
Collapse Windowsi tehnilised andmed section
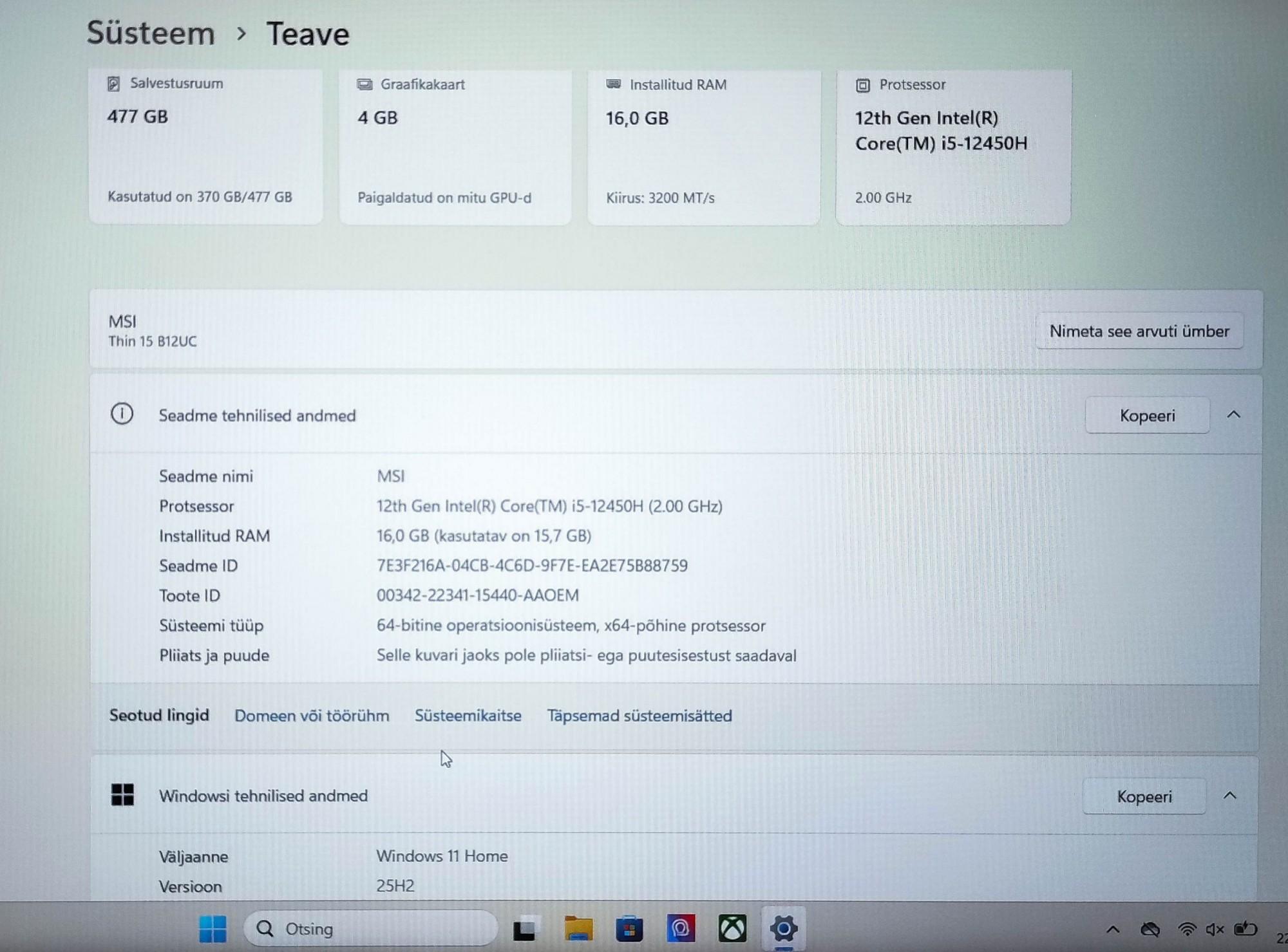pos(1229,796)
